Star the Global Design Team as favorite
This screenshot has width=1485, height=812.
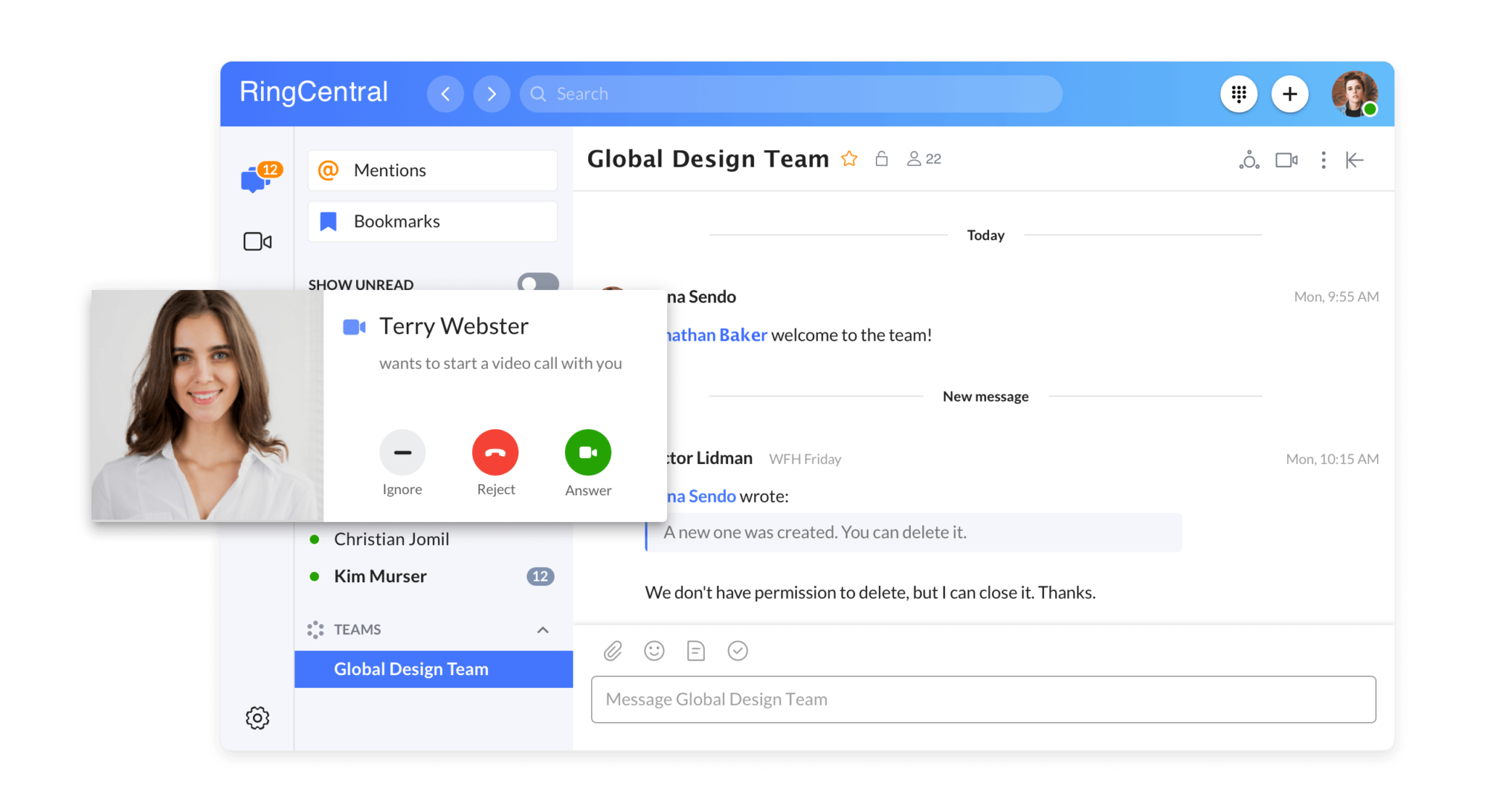coord(849,159)
